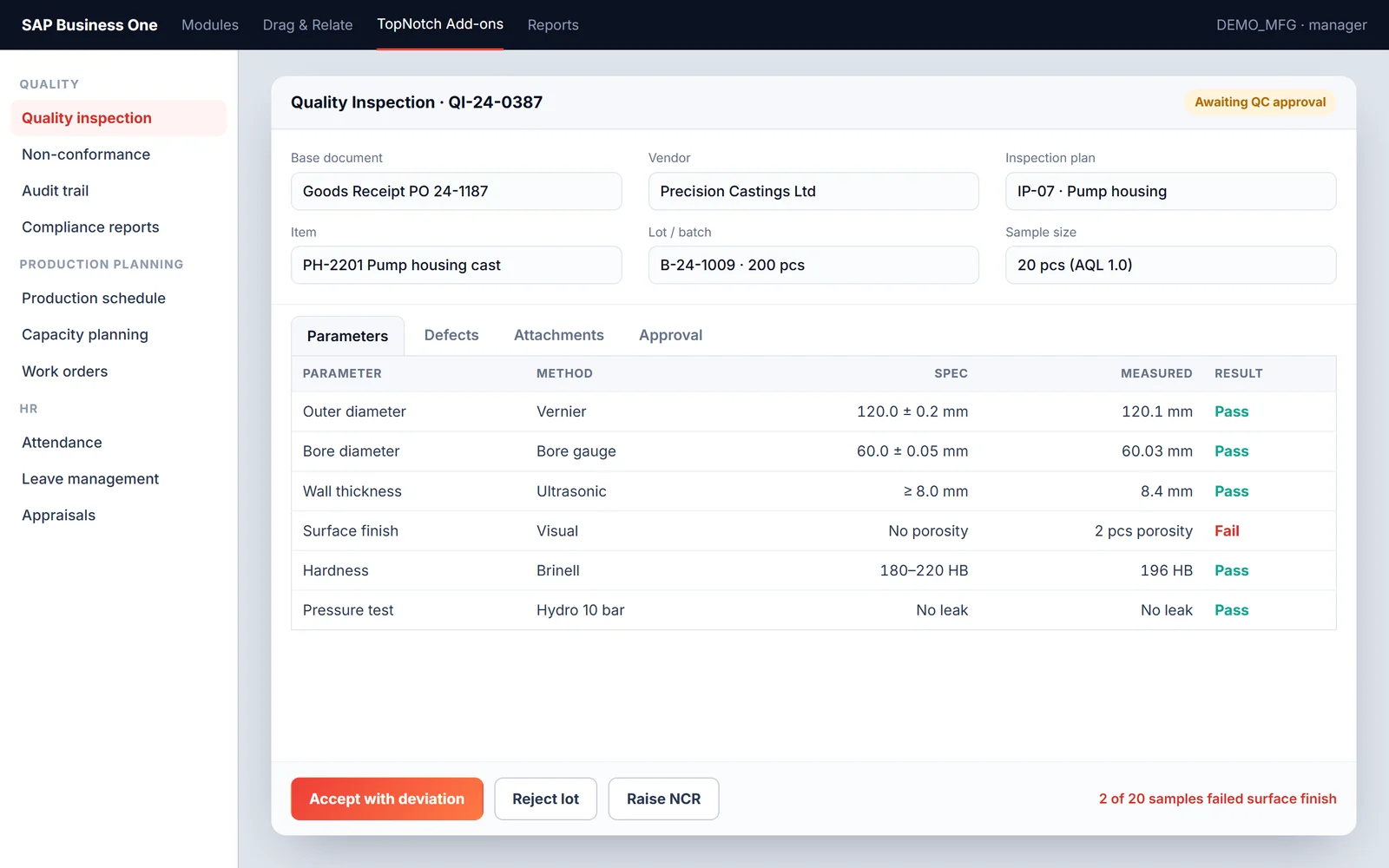This screenshot has height=868, width=1389.
Task: Open the Approval tab
Action: tap(670, 335)
